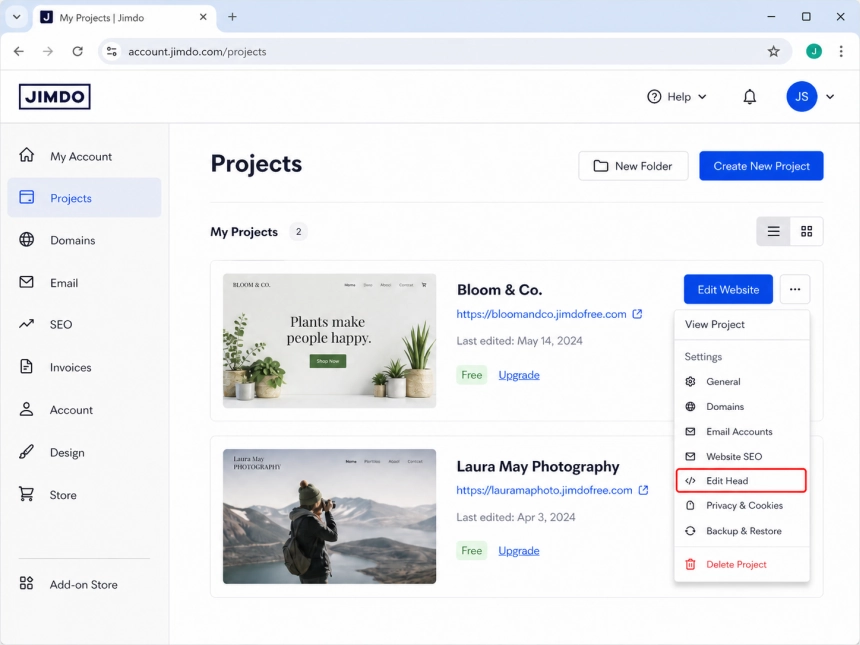Open lauramaphoto.jimdofree.com link

[544, 490]
